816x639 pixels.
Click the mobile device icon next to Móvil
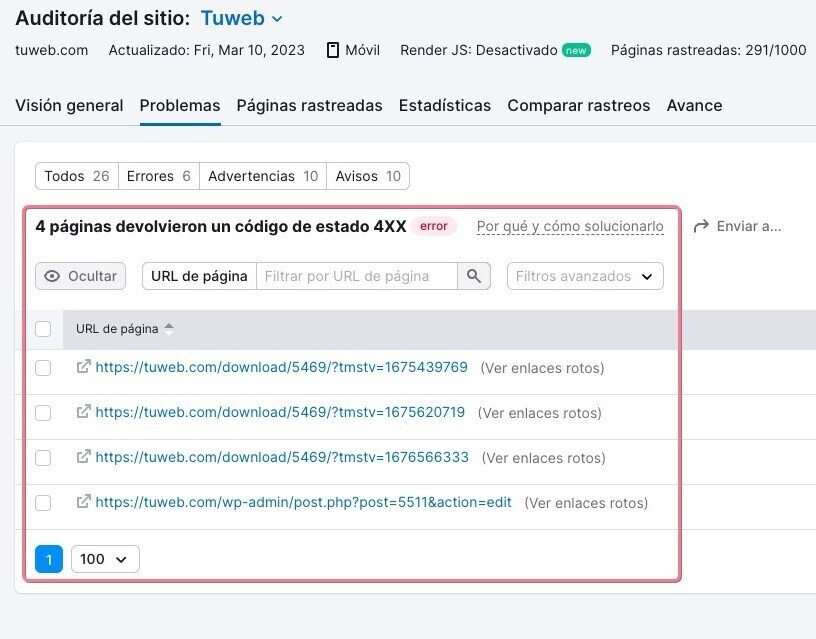[x=333, y=50]
